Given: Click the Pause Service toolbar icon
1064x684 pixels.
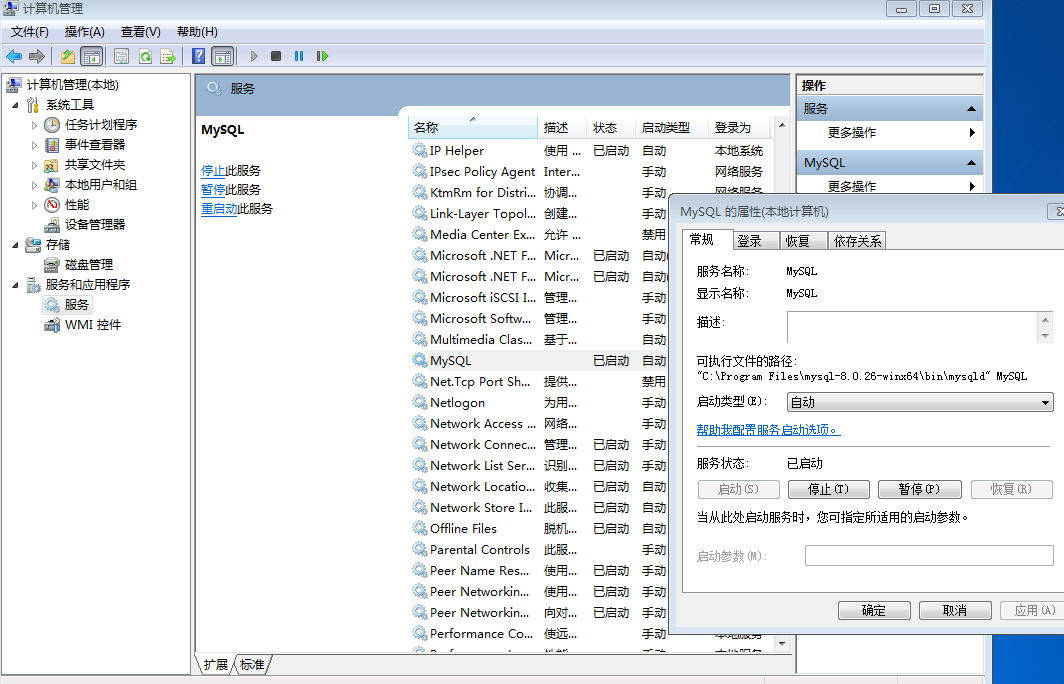Looking at the screenshot, I should tap(299, 56).
